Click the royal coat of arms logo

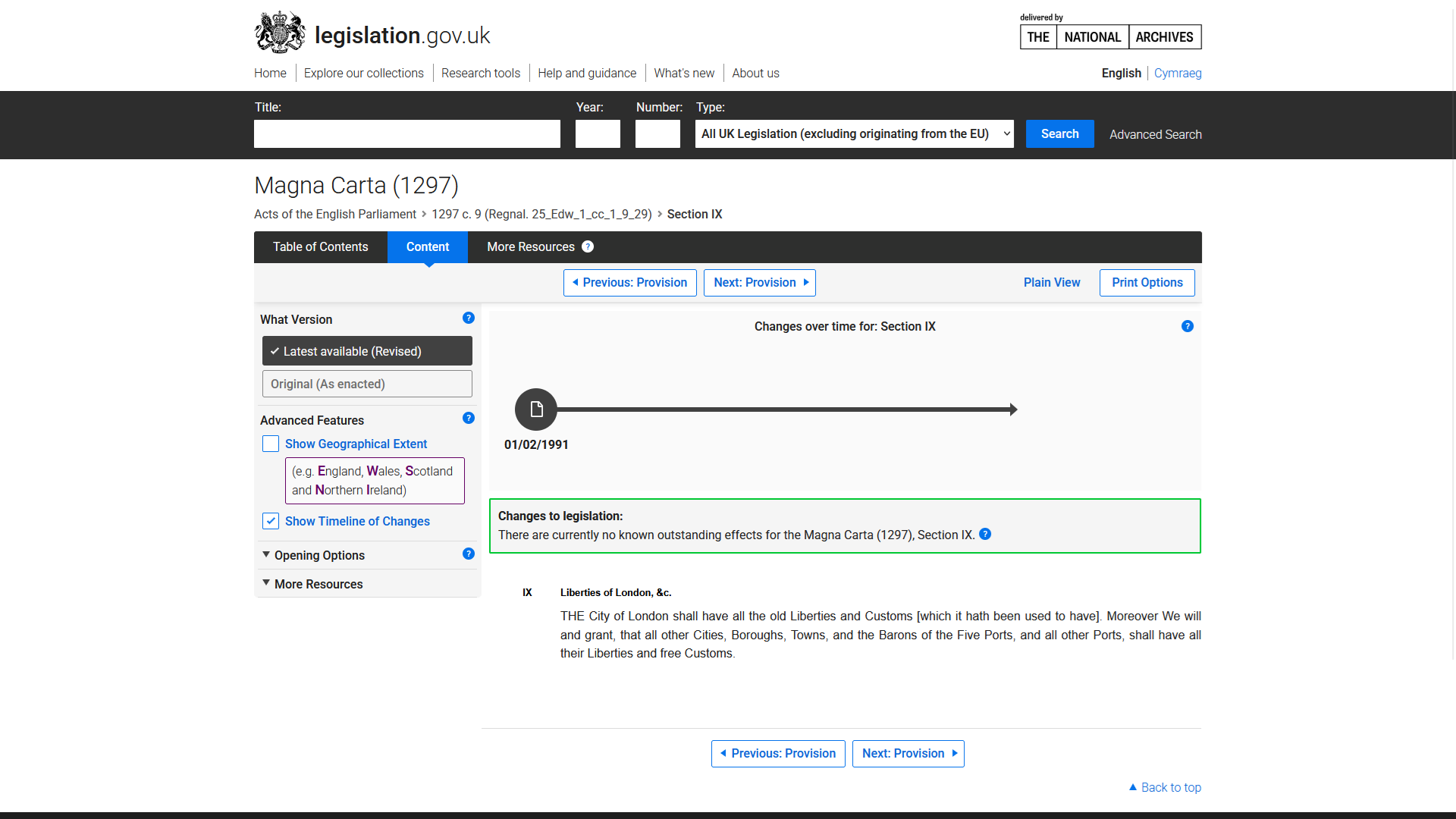pos(280,33)
